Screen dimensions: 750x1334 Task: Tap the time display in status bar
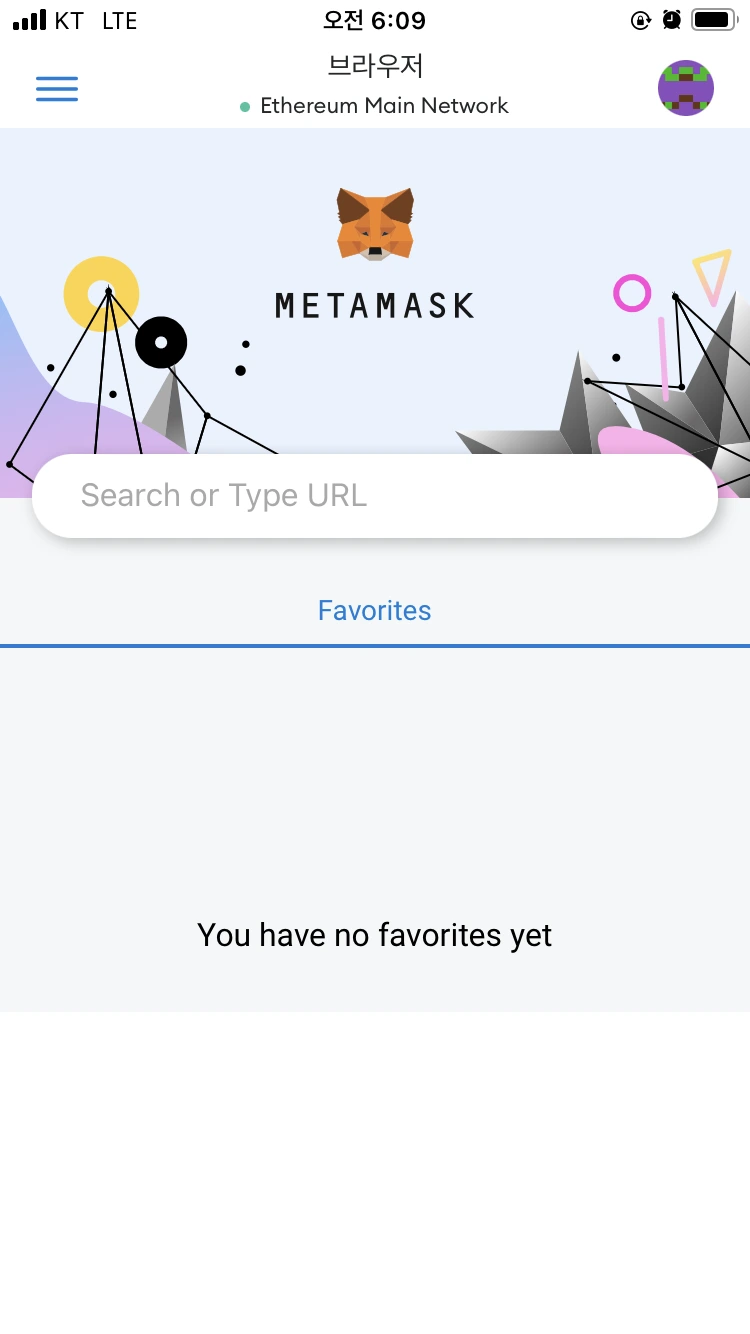(x=375, y=20)
